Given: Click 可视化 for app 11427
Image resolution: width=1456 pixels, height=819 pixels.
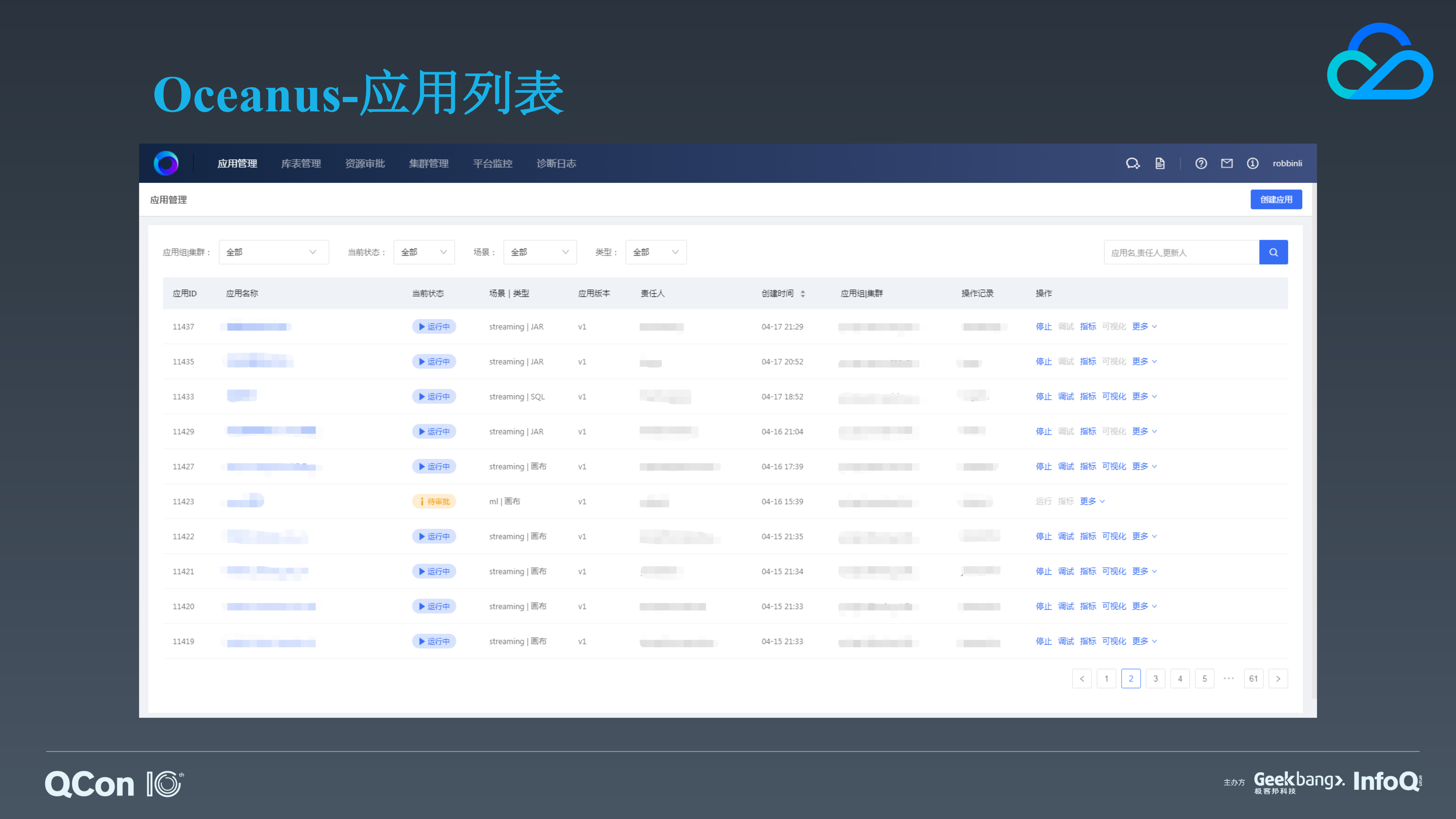Looking at the screenshot, I should coord(1114,466).
